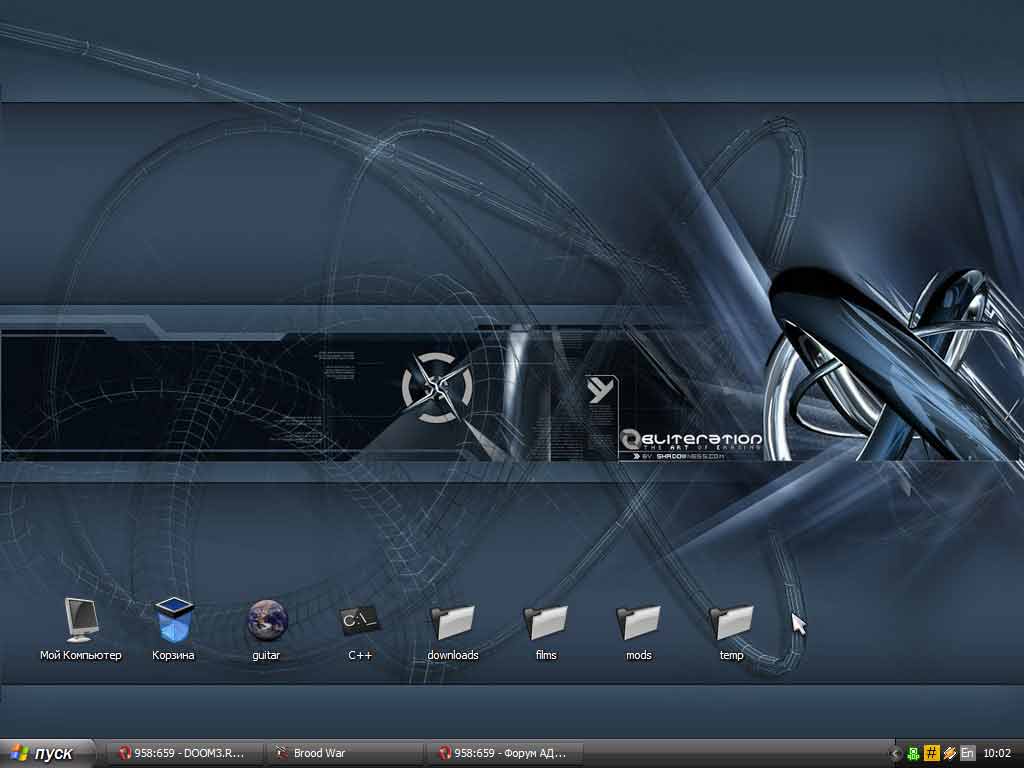The image size is (1024, 768).
Task: Switch to the Форум АД Opera window
Action: point(505,753)
